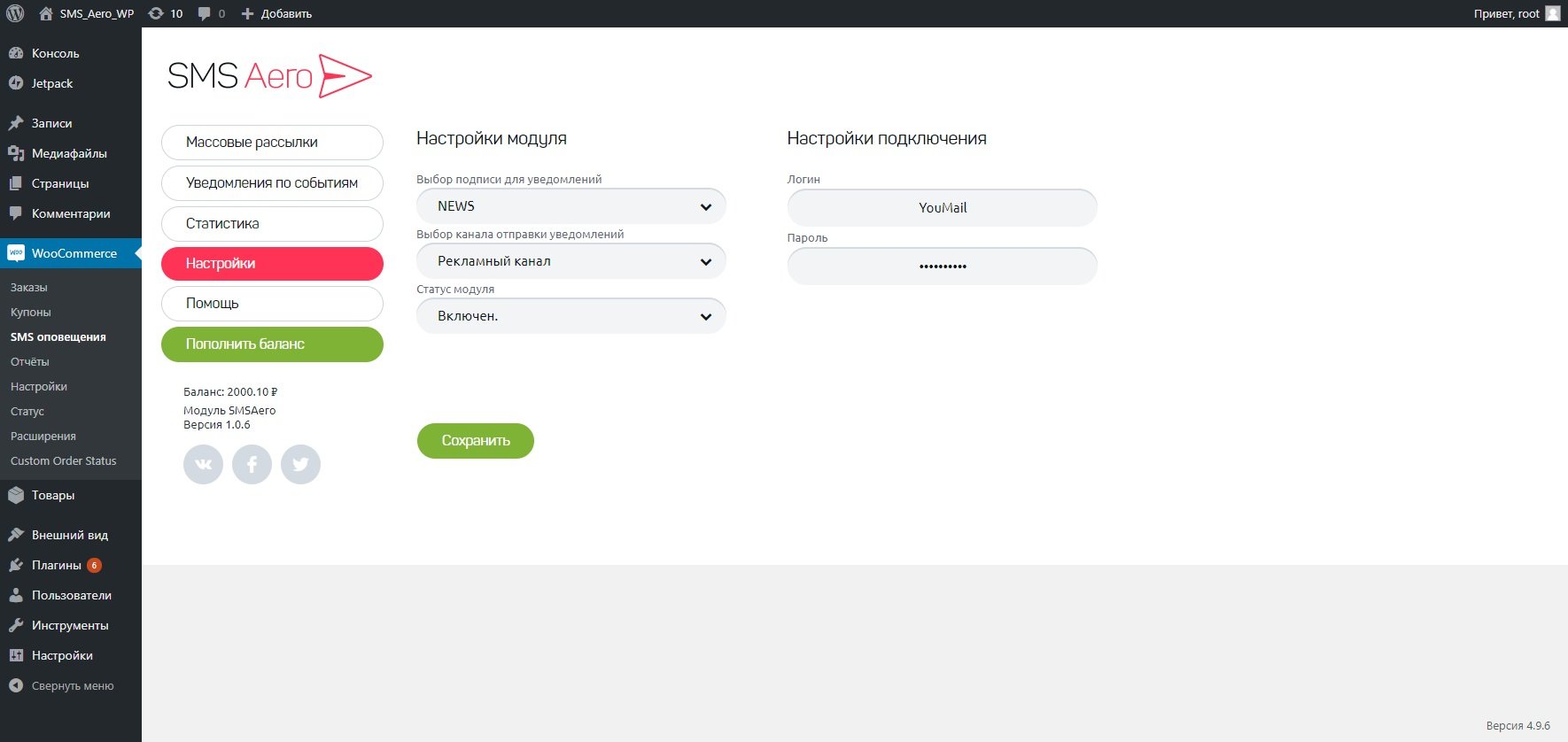Open Массовые рассылки tab
The height and width of the screenshot is (742, 1568).
tap(272, 143)
